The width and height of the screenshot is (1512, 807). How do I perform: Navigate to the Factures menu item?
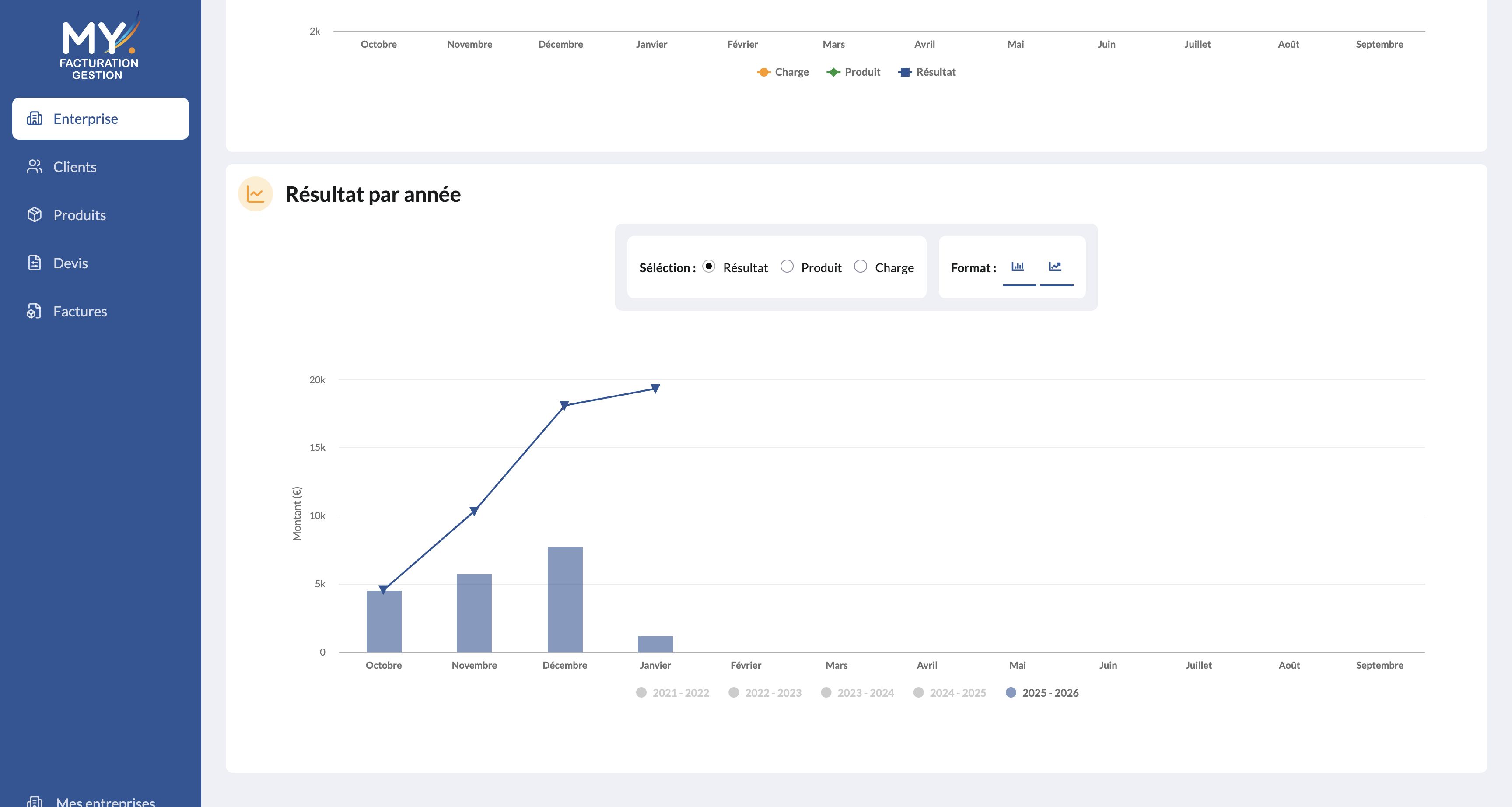[x=79, y=311]
